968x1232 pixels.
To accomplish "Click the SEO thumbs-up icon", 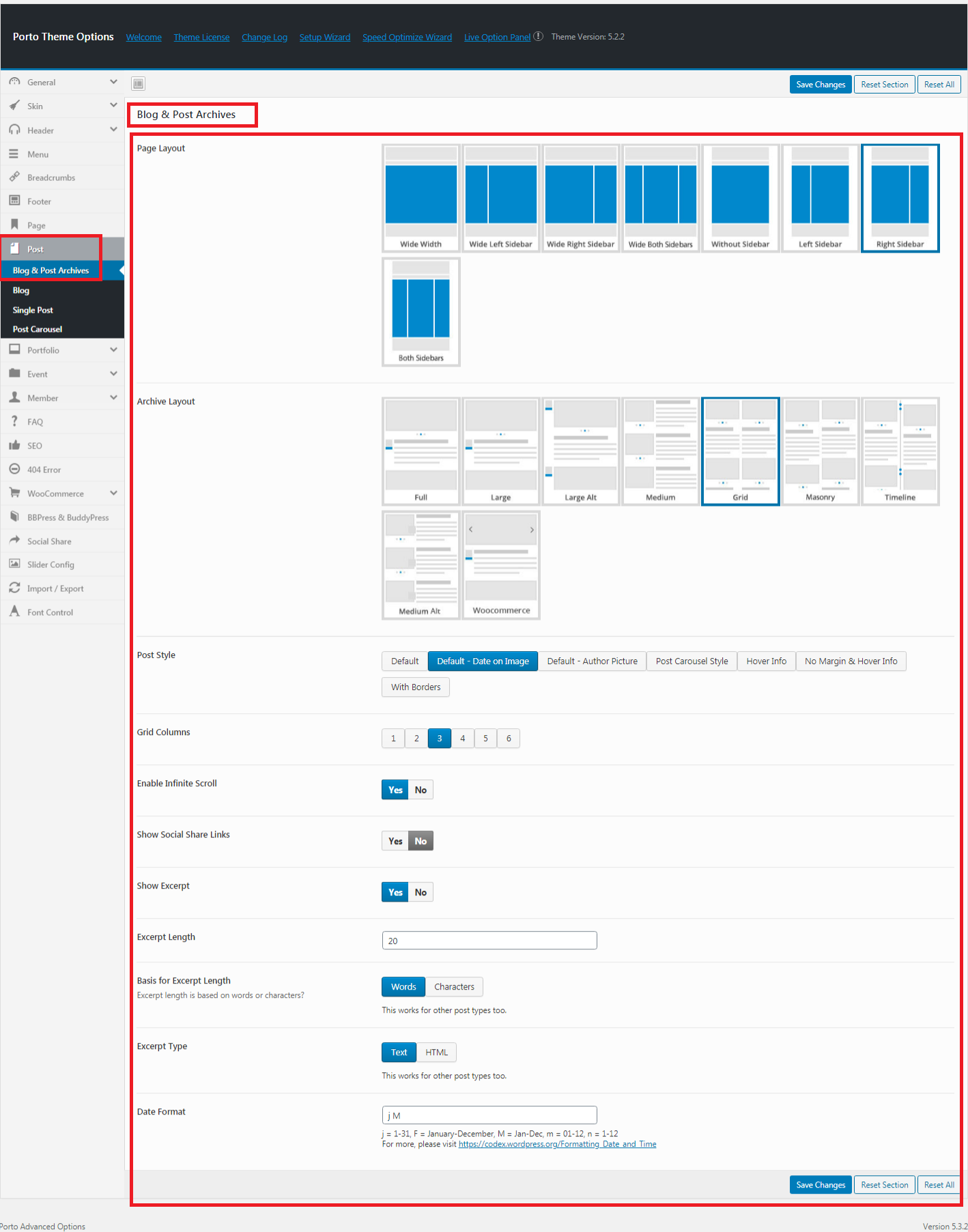I will [x=14, y=445].
